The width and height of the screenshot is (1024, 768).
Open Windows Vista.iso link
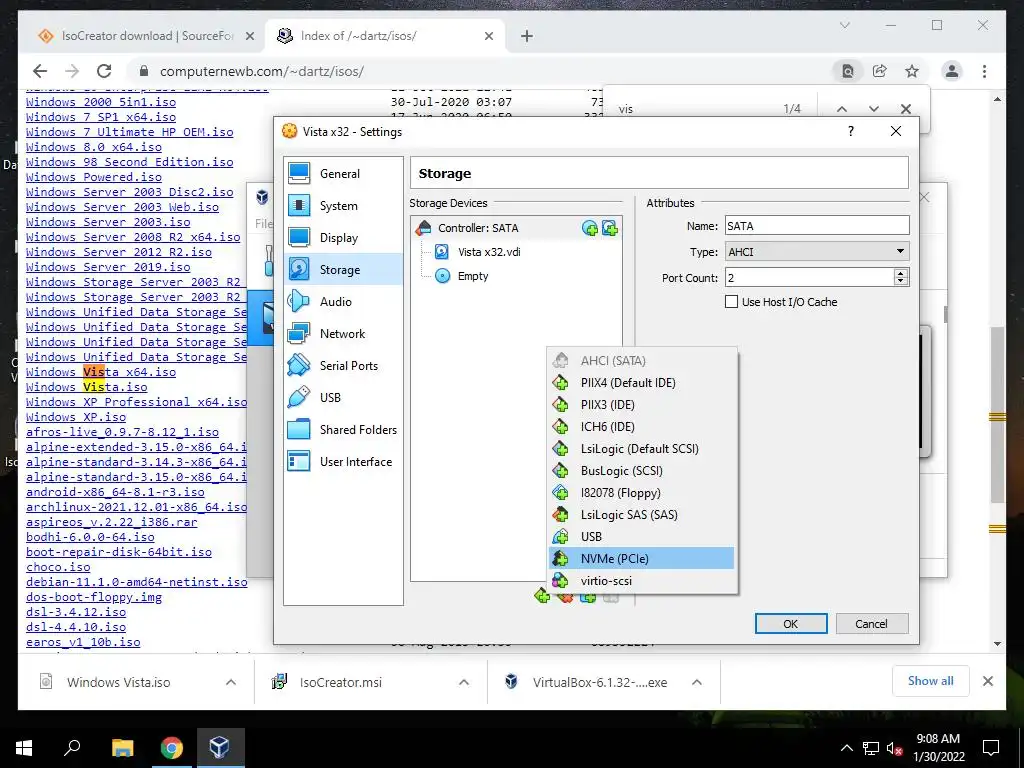tap(87, 387)
